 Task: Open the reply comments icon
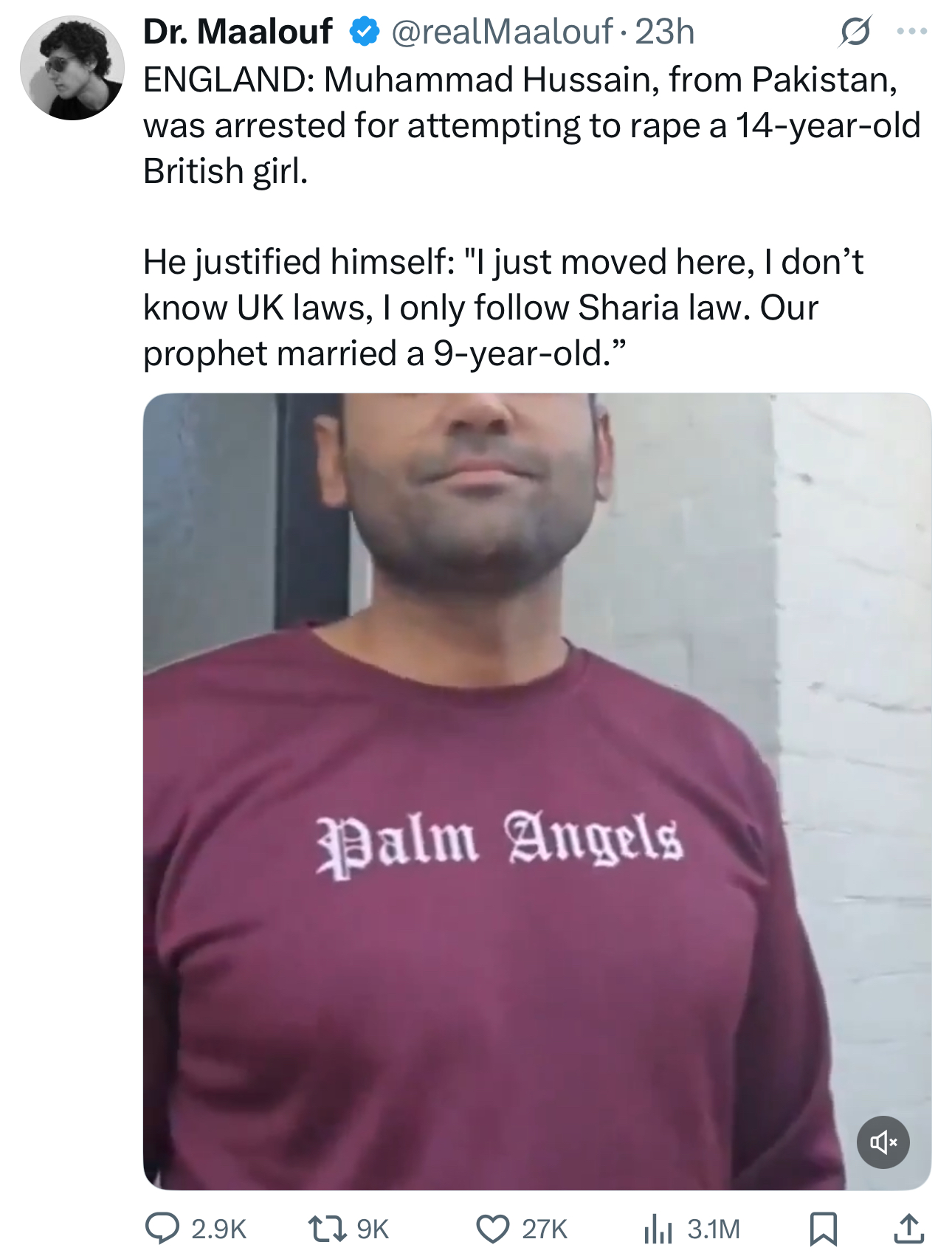coord(161,1228)
